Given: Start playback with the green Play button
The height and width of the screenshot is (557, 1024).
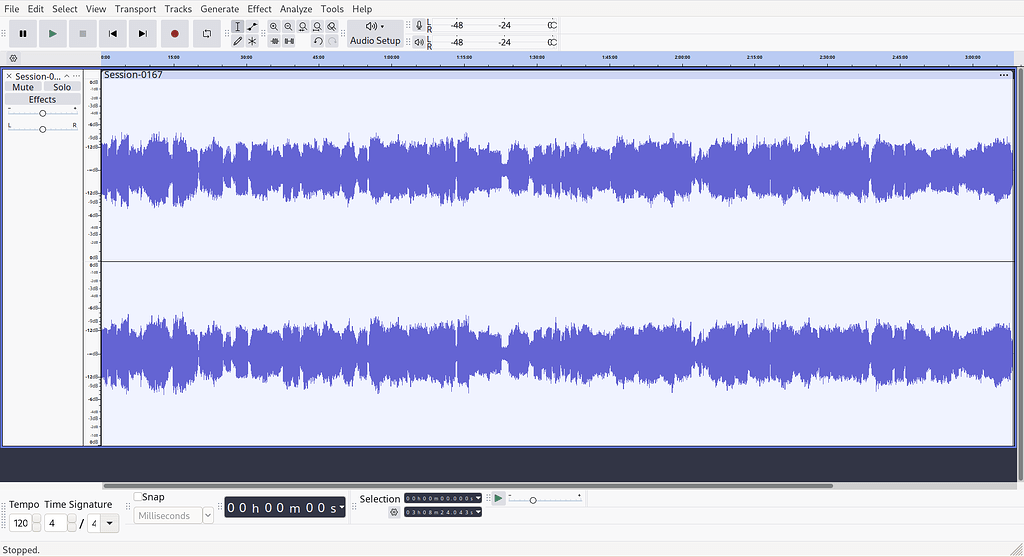Looking at the screenshot, I should (52, 33).
